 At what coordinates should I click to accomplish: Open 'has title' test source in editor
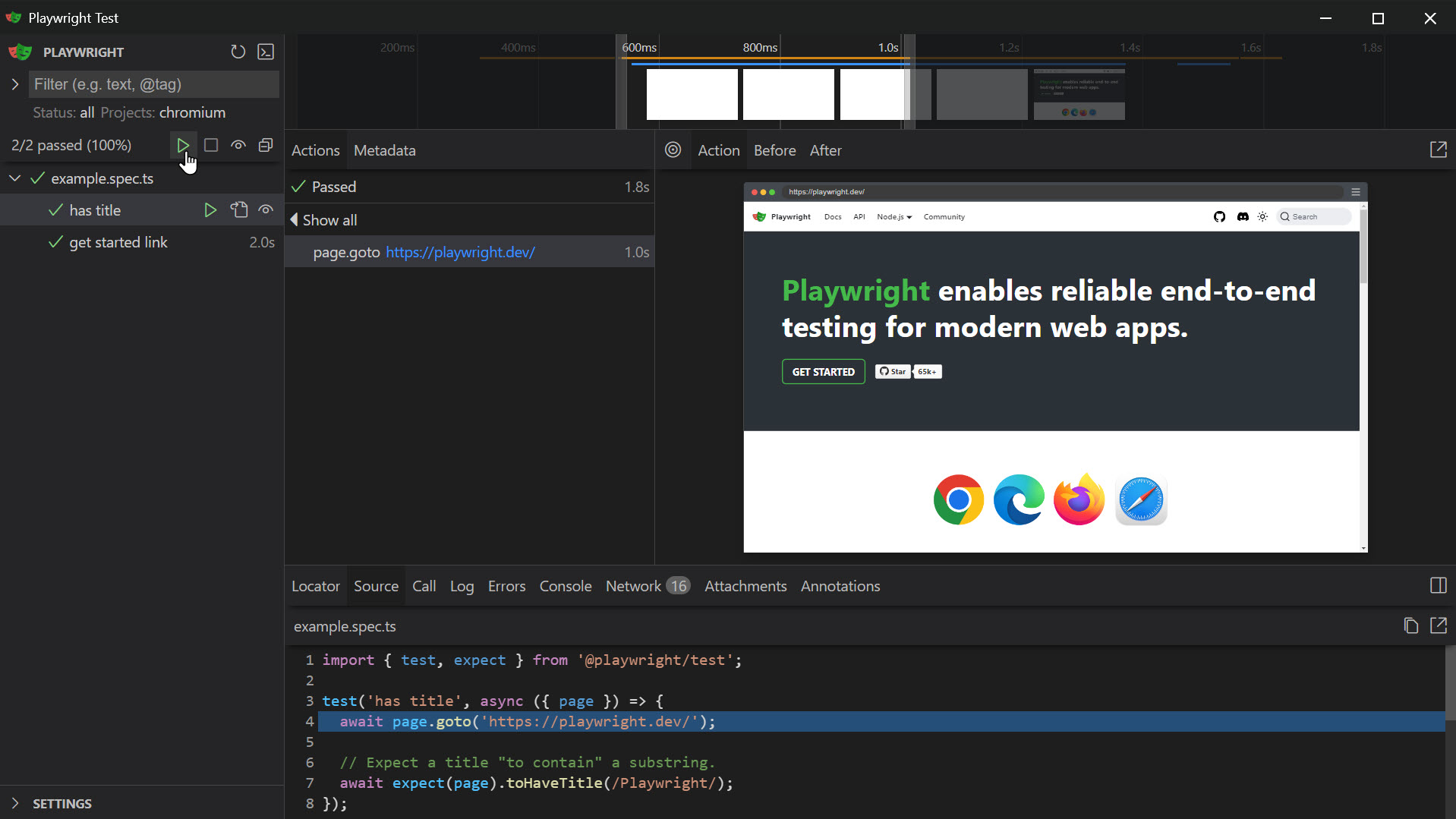click(x=239, y=210)
